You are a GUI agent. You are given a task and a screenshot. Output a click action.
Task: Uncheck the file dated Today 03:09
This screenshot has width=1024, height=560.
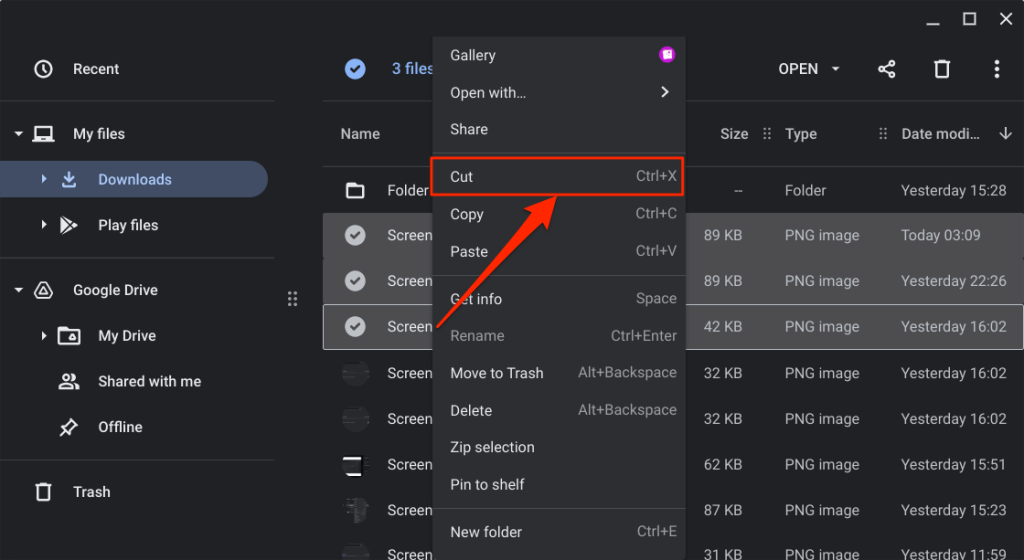[355, 235]
